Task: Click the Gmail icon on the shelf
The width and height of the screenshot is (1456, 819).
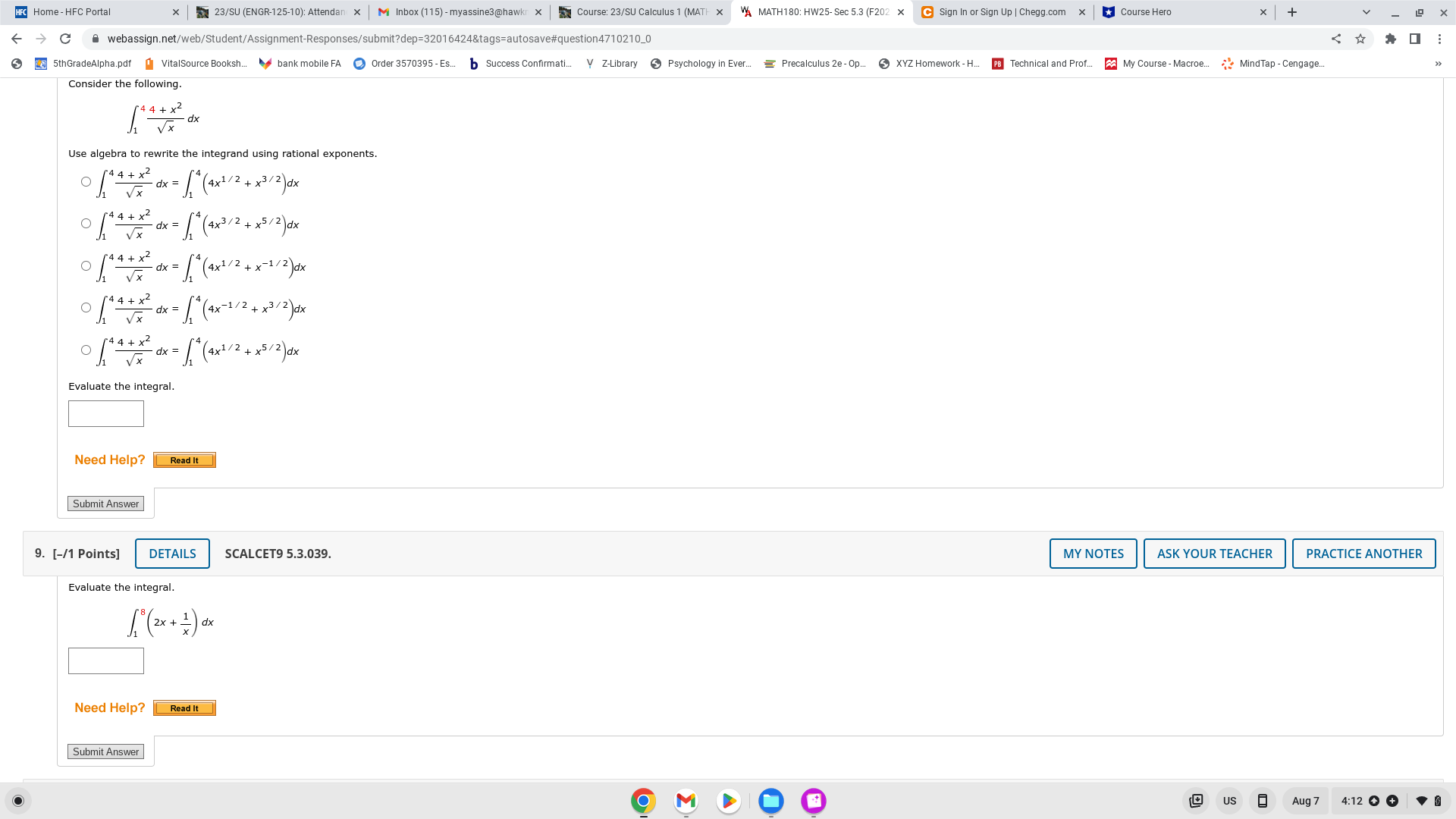Action: 686,800
